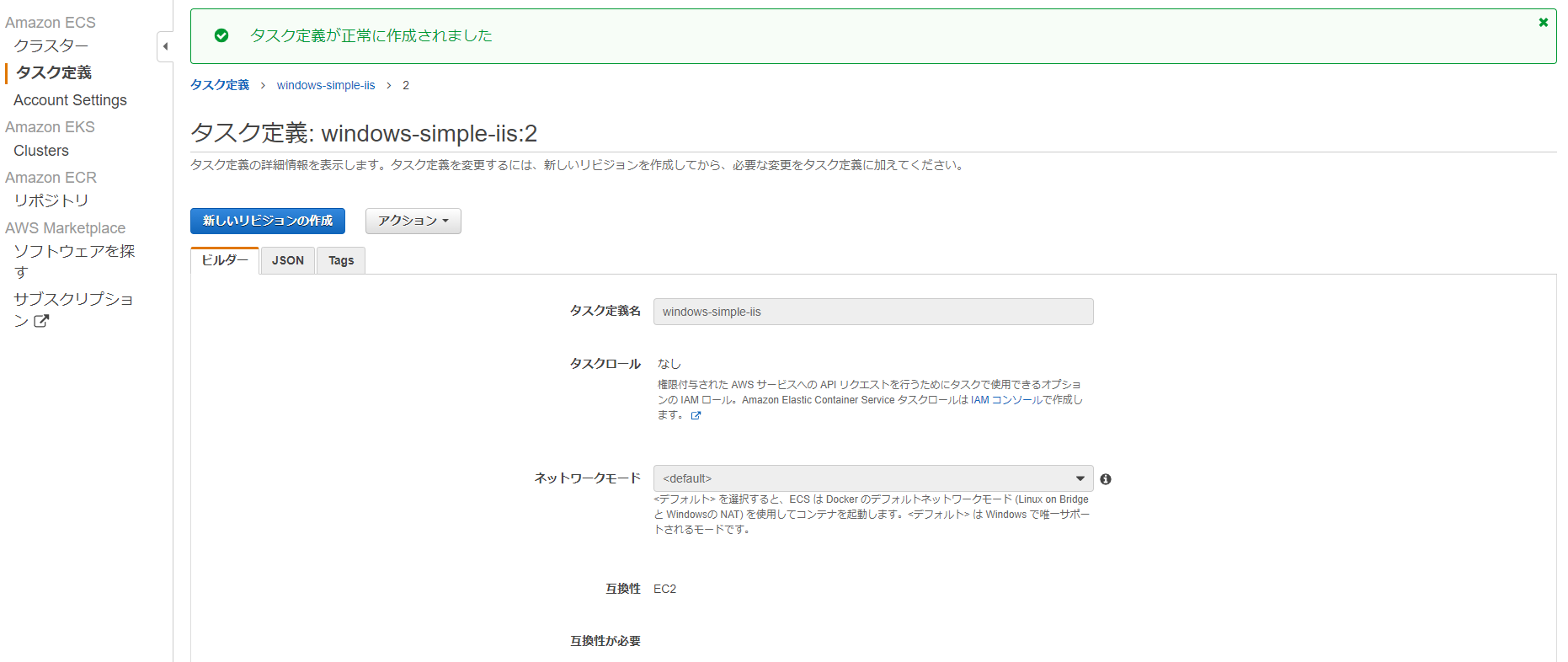
Task: Click 新しいリビジョンの作成 button
Action: point(268,221)
